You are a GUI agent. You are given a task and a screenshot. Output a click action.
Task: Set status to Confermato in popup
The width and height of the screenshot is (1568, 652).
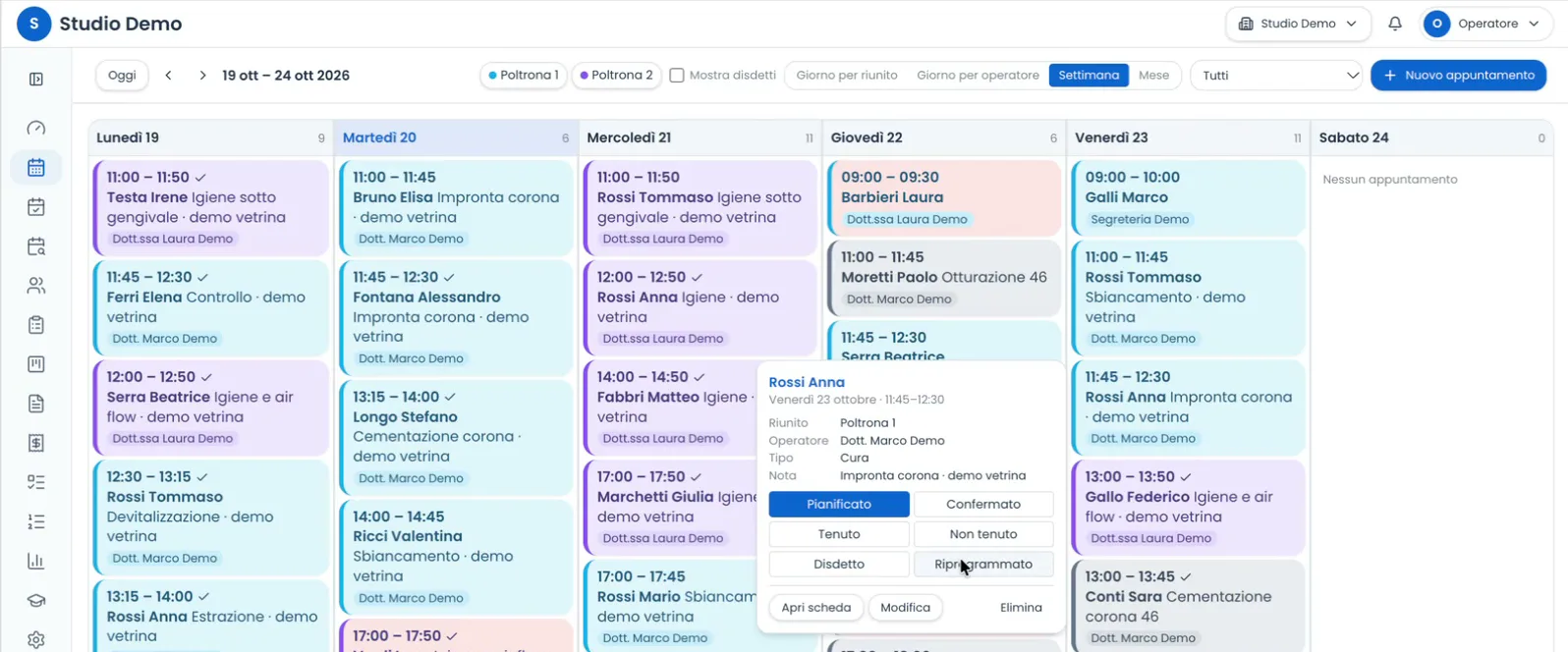tap(983, 505)
